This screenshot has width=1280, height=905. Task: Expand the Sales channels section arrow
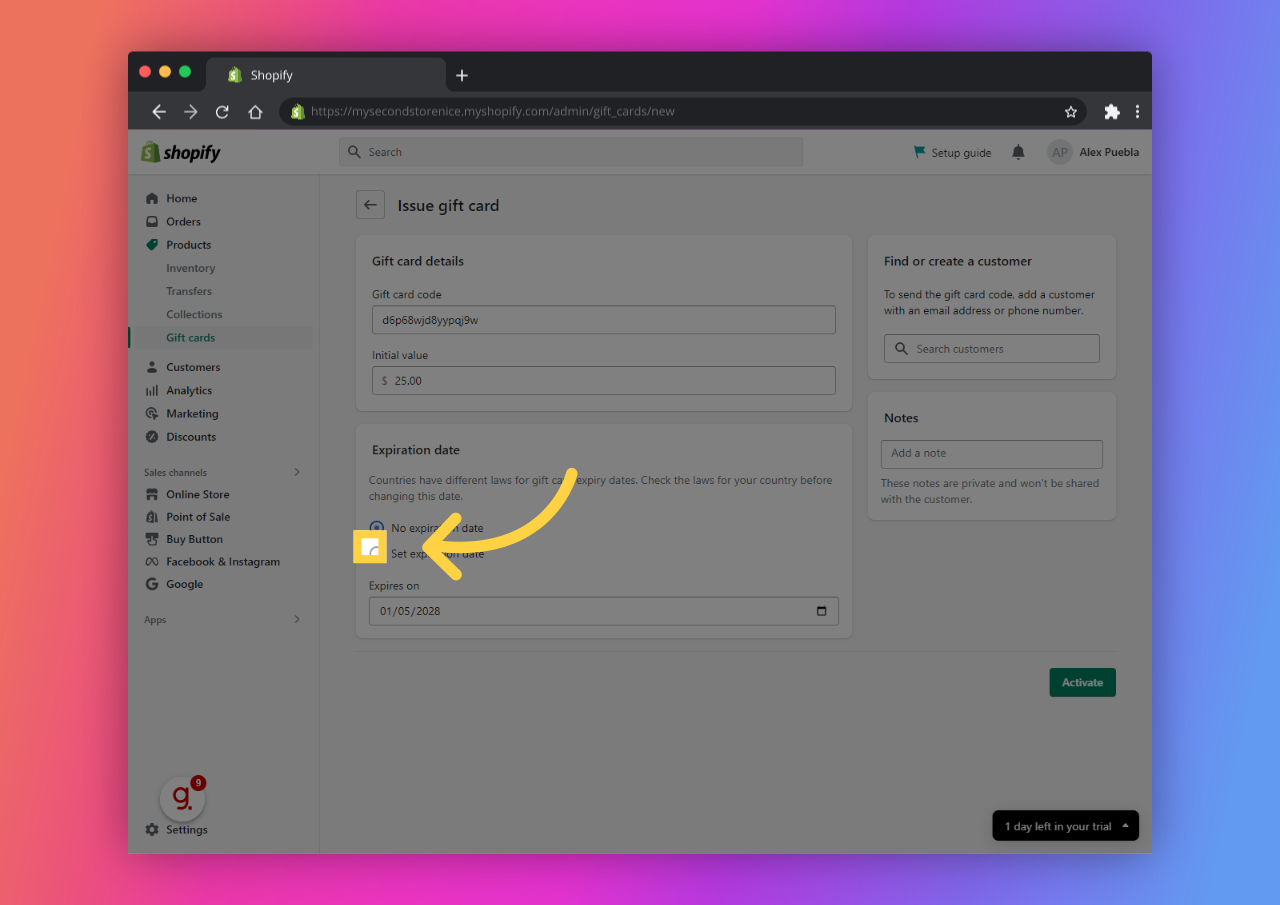(x=297, y=472)
